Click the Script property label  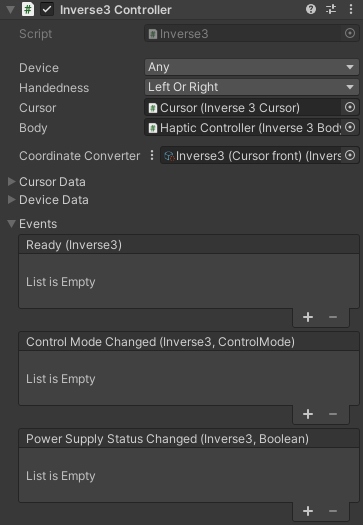pyautogui.click(x=35, y=34)
